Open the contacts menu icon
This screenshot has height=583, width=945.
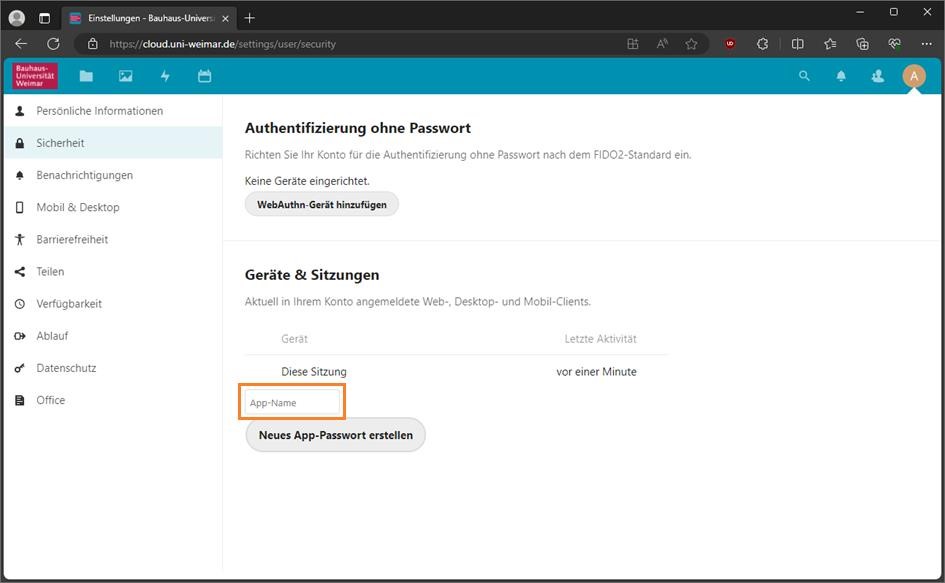tap(877, 76)
